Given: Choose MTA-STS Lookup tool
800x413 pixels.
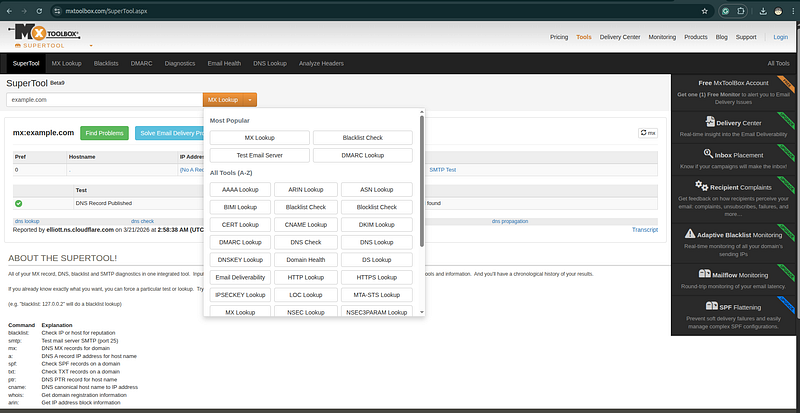Looking at the screenshot, I should [377, 295].
